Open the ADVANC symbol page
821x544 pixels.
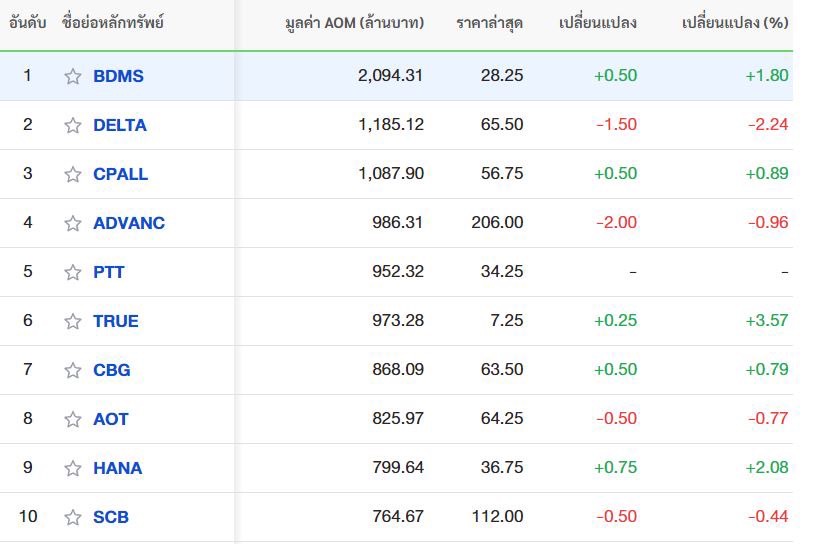[x=129, y=223]
